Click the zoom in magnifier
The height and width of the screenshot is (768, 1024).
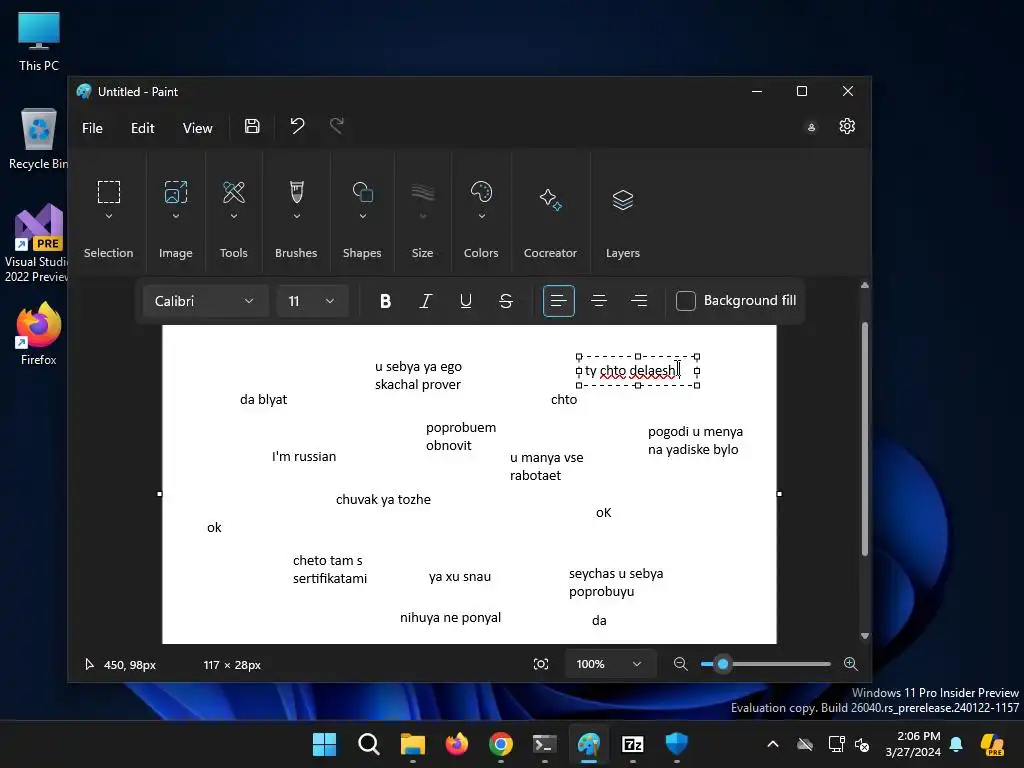click(x=850, y=664)
